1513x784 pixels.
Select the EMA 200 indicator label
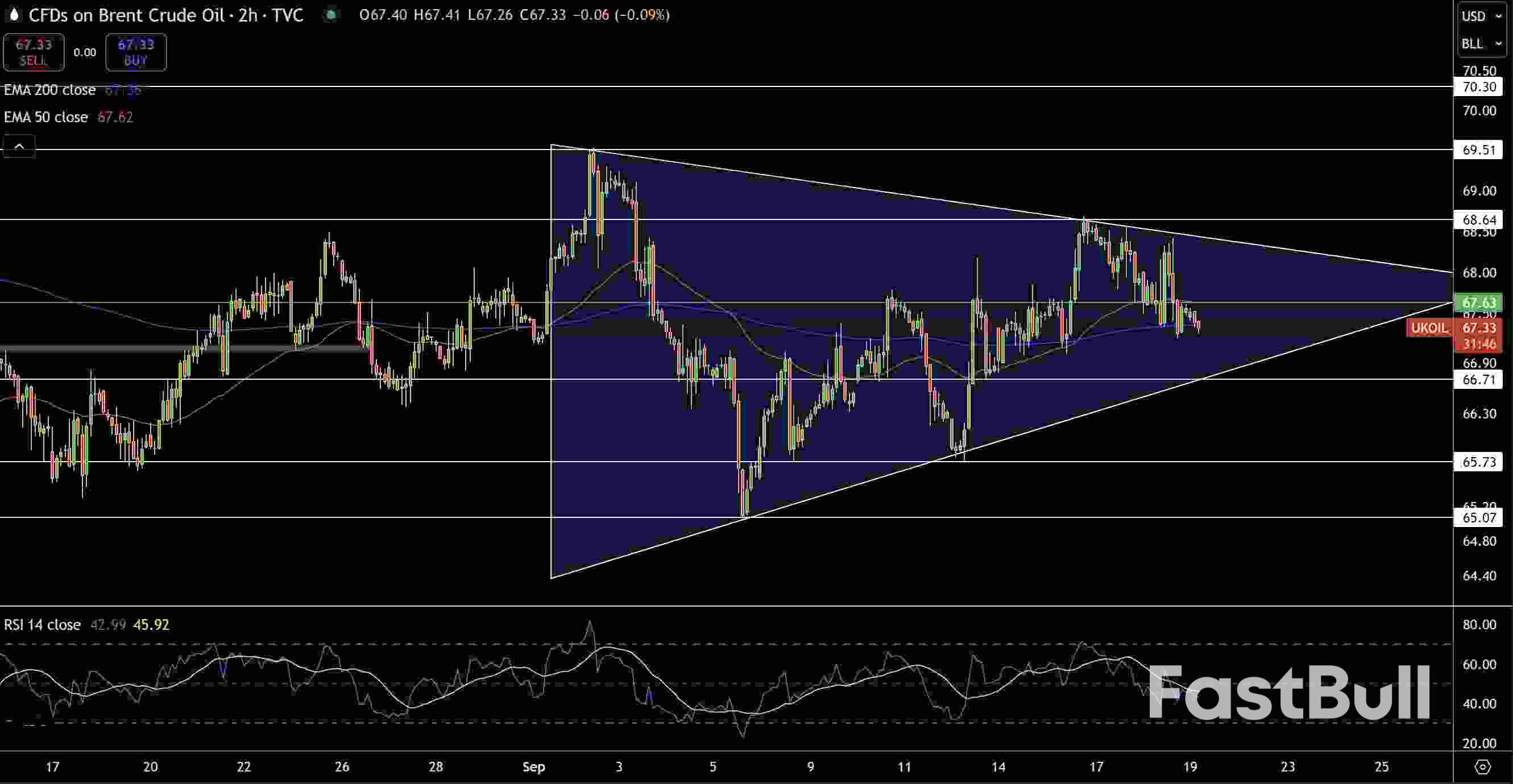coord(49,90)
